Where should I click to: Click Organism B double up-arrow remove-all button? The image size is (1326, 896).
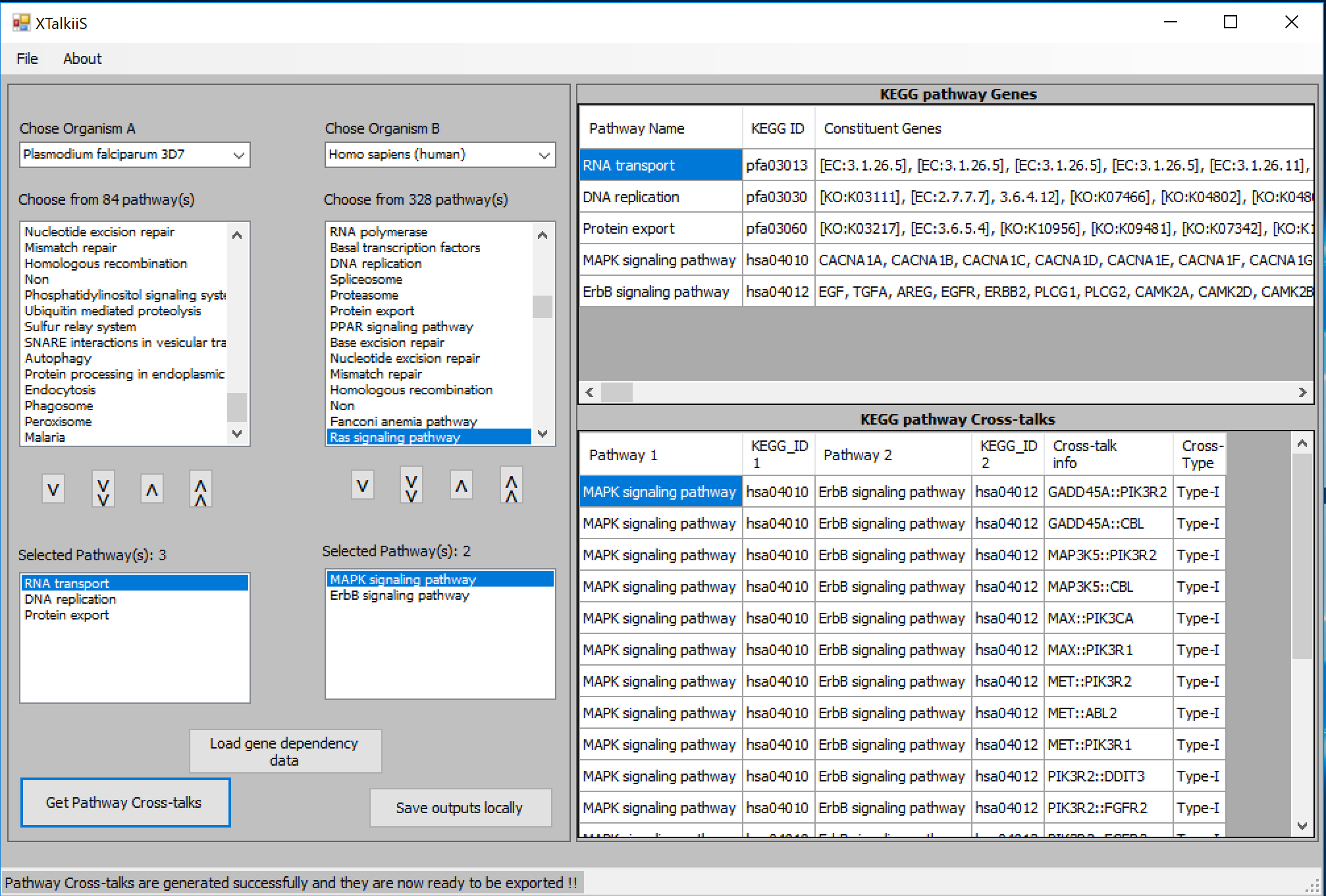click(512, 486)
